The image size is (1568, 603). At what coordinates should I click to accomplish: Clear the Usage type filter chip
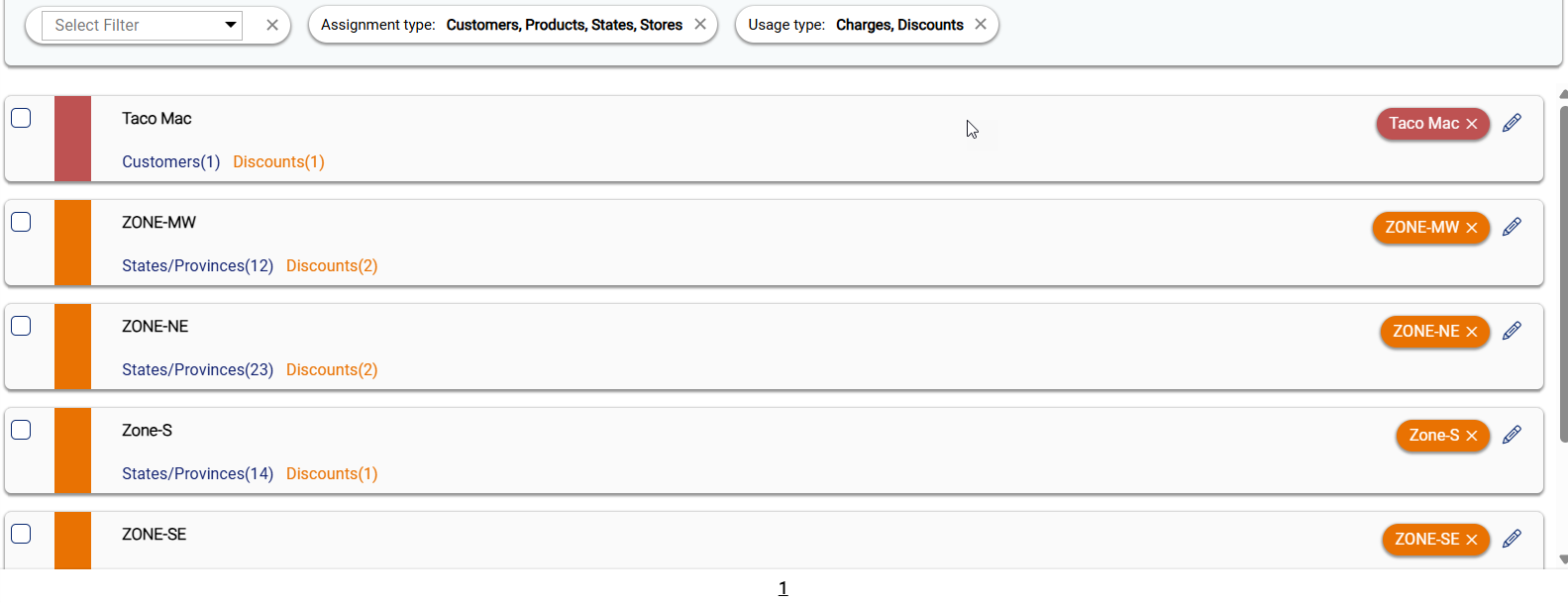click(x=981, y=25)
